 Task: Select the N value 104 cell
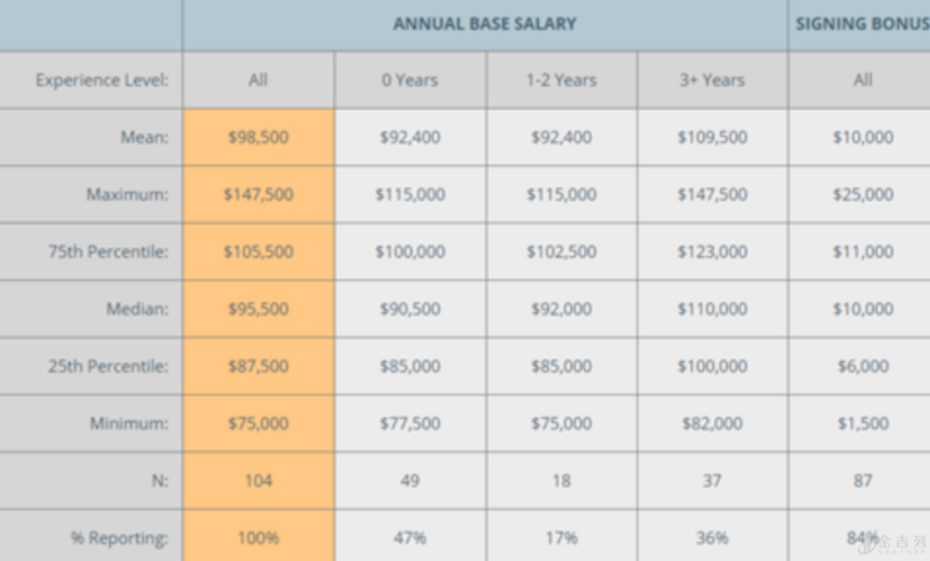pos(258,481)
